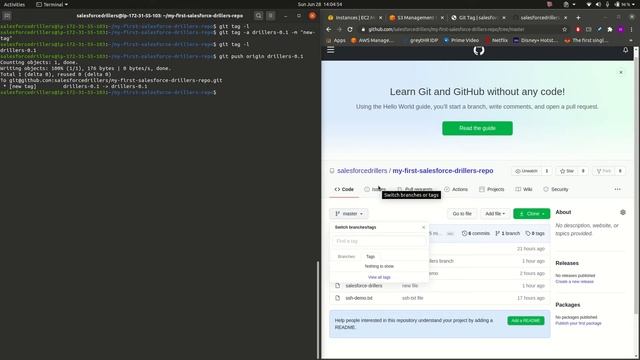Open the Chrome profile avatar

click(x=621, y=29)
